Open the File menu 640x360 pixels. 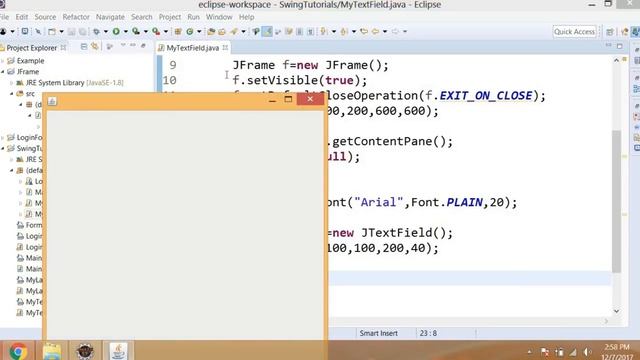tap(4, 17)
